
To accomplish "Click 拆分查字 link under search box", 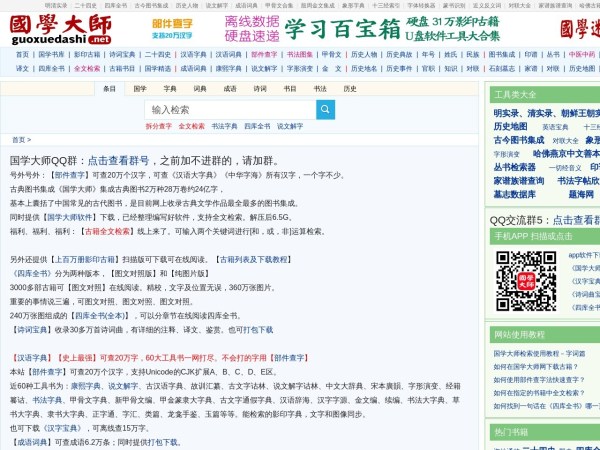I will (158, 127).
